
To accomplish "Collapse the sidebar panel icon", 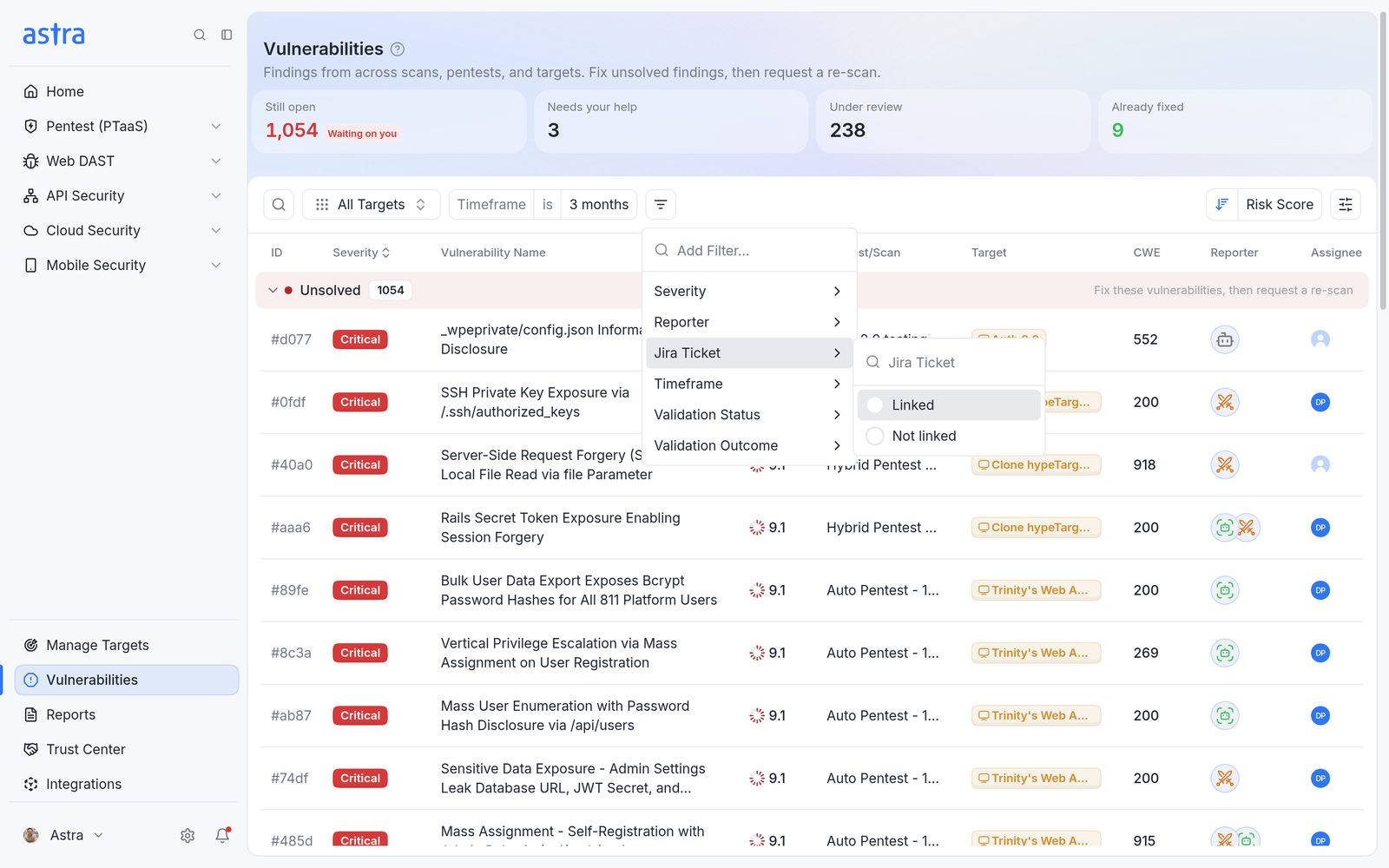I will coord(227,35).
